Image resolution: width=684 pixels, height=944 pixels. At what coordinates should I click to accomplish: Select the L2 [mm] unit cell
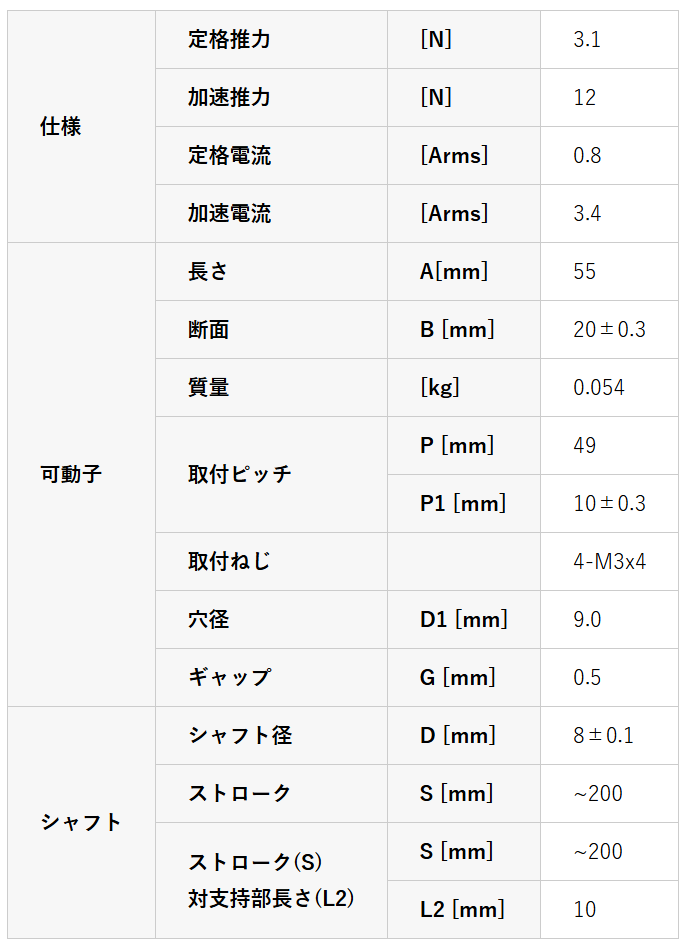point(462,909)
